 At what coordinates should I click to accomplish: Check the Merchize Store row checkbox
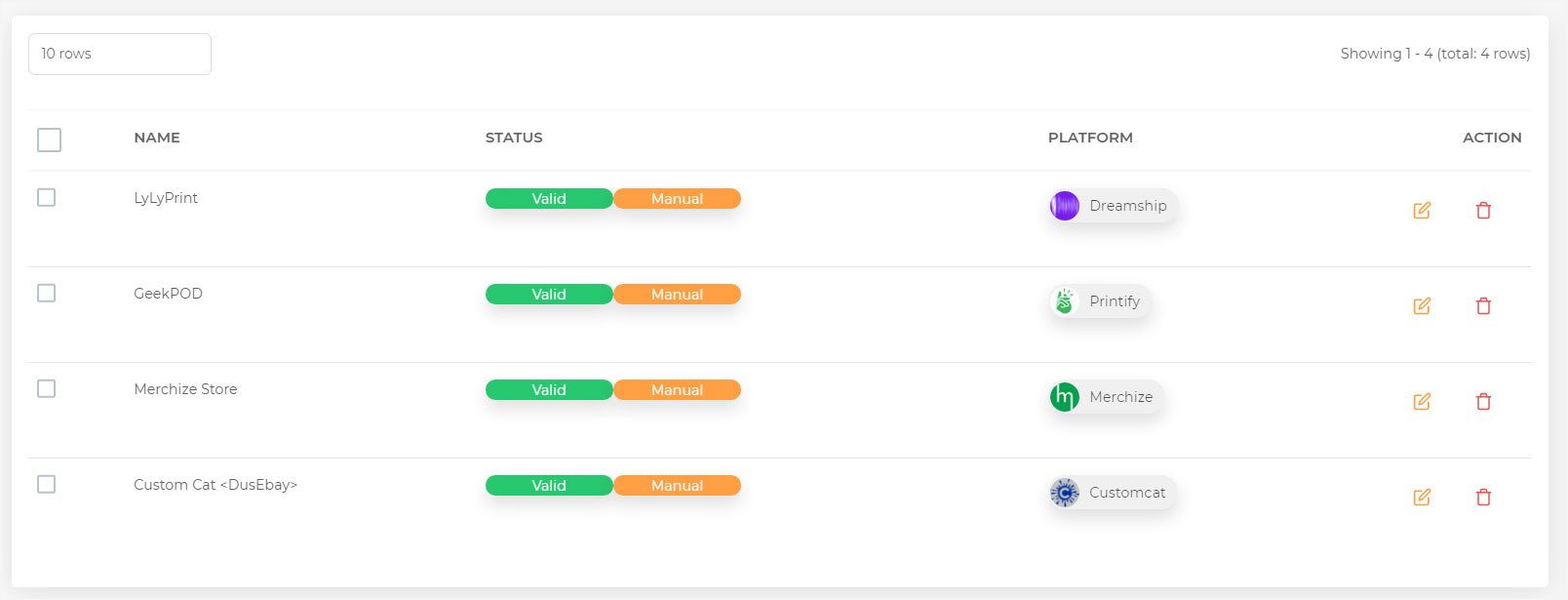point(46,388)
